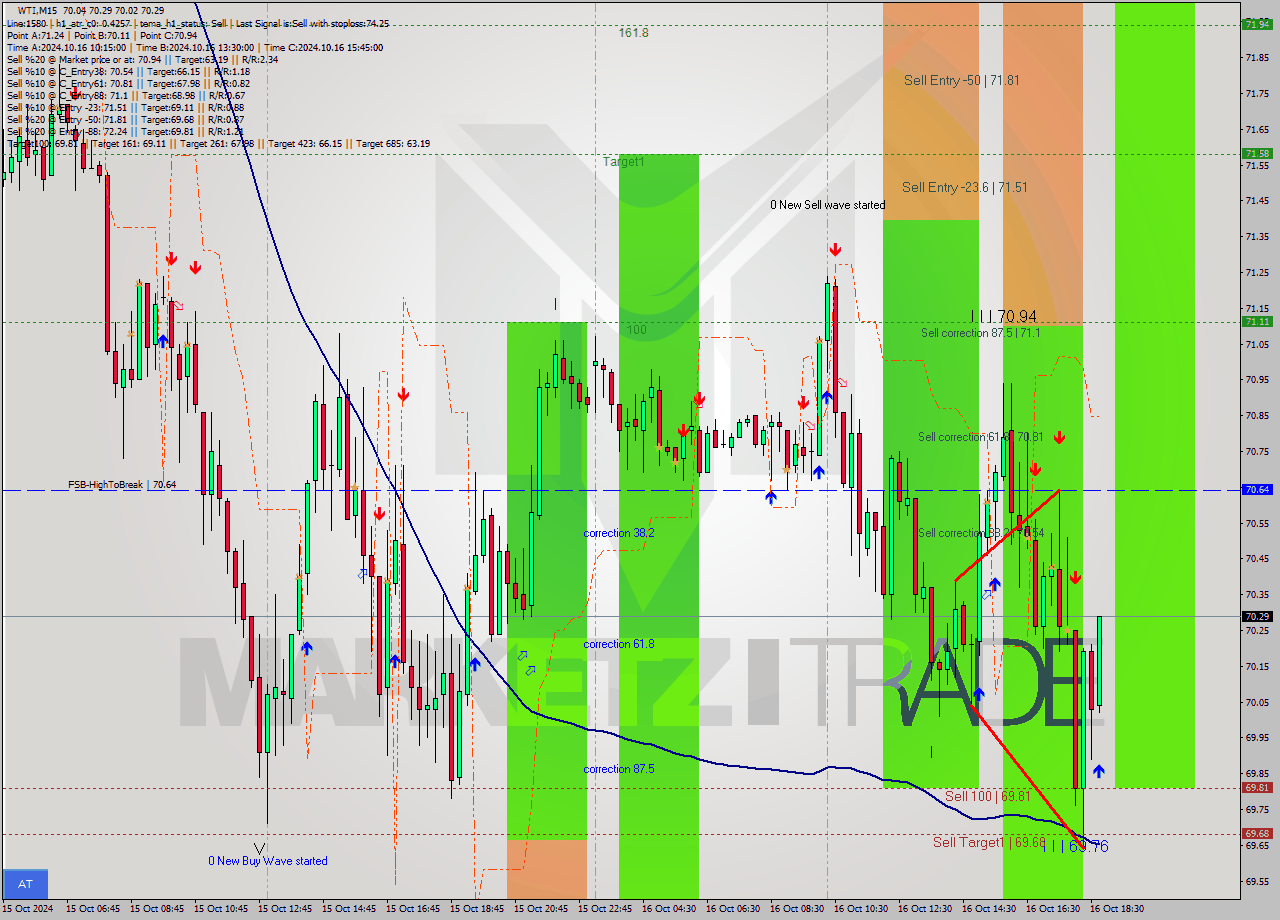Click the 71.25 tick on price axis
The image size is (1280, 920).
pyautogui.click(x=1257, y=272)
